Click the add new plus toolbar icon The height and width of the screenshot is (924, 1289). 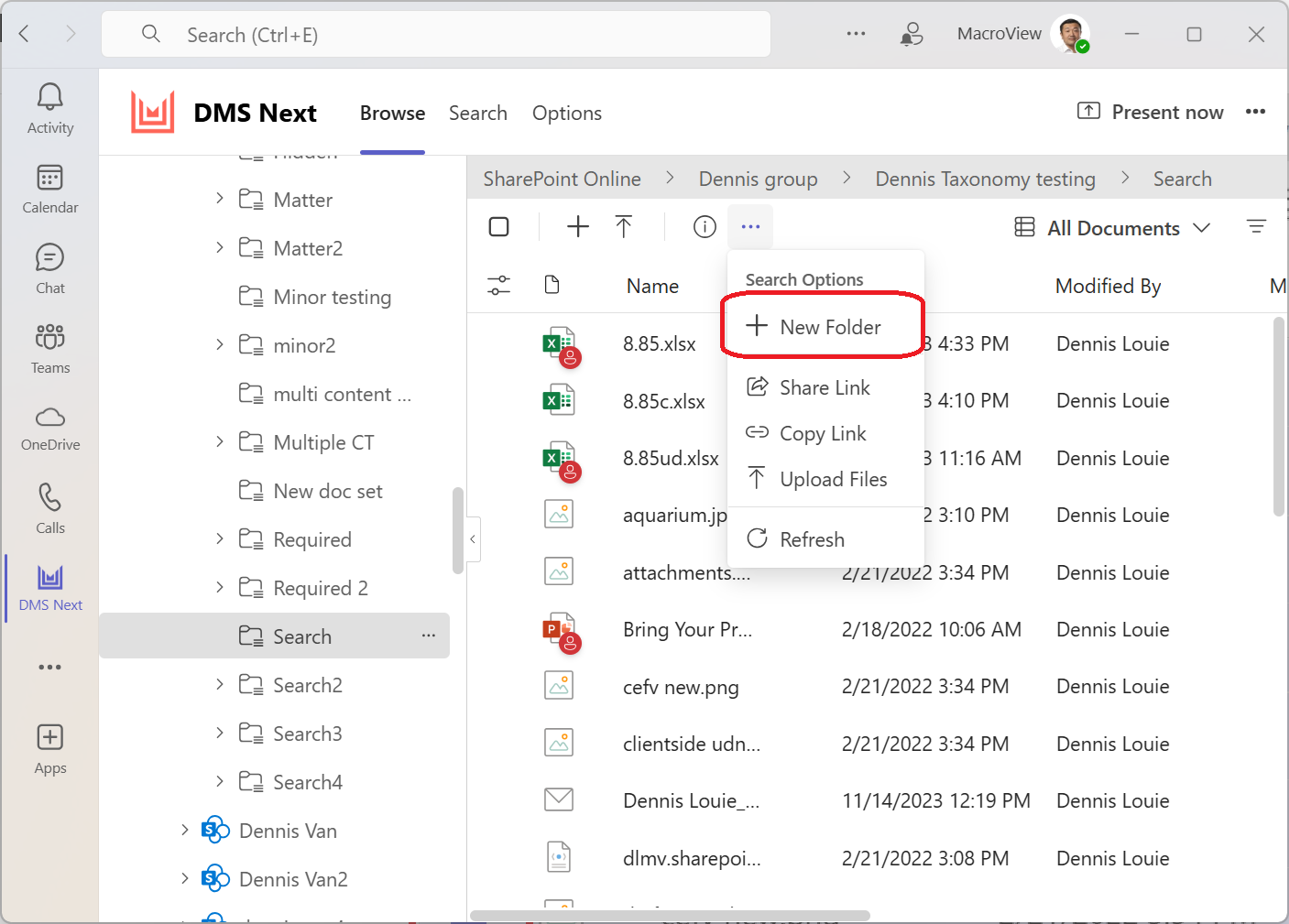pos(578,226)
